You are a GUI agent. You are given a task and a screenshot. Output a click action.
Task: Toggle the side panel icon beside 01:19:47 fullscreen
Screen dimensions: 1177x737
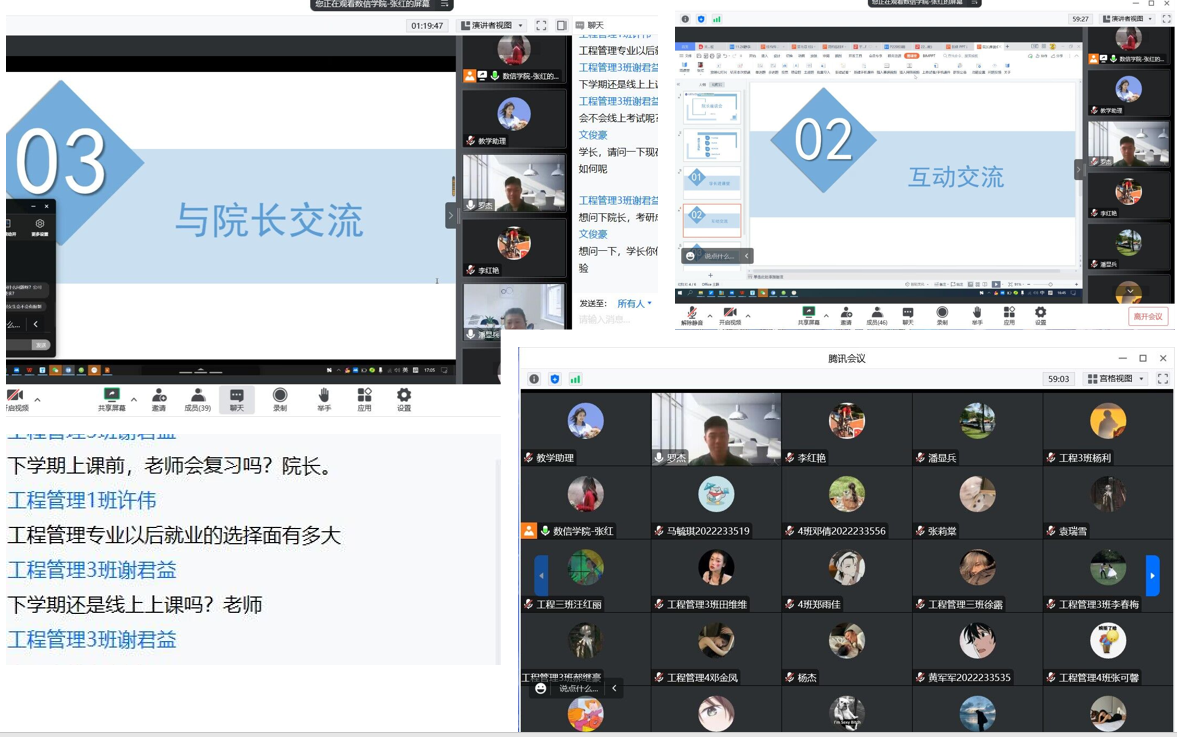click(x=561, y=26)
